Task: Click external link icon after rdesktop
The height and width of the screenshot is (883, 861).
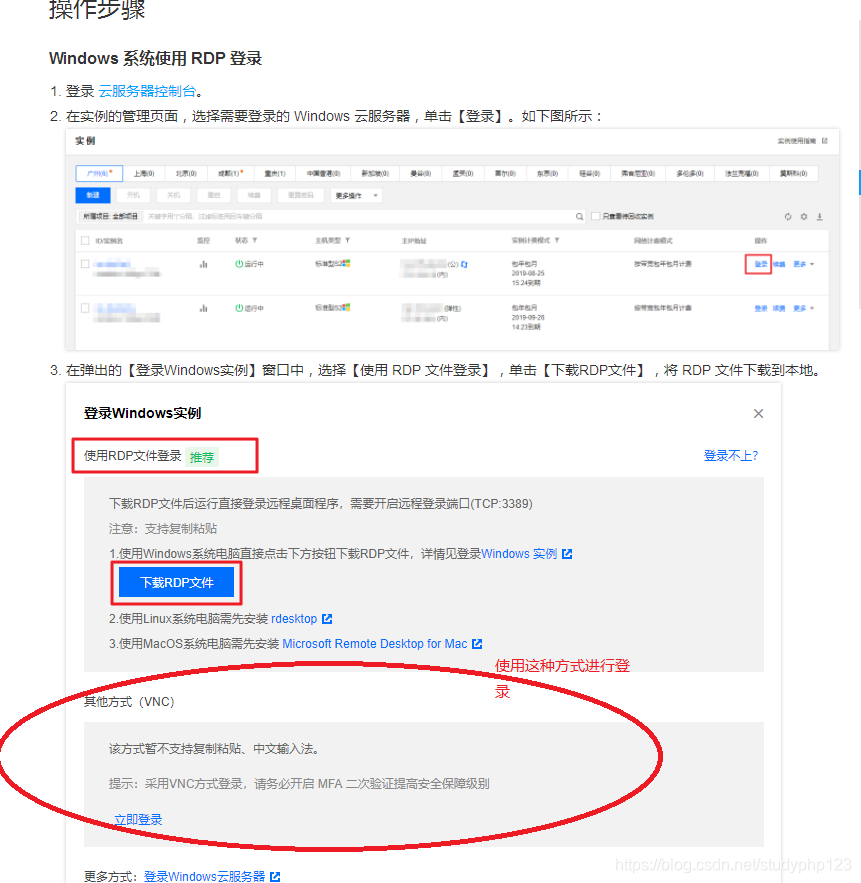Action: pos(327,619)
